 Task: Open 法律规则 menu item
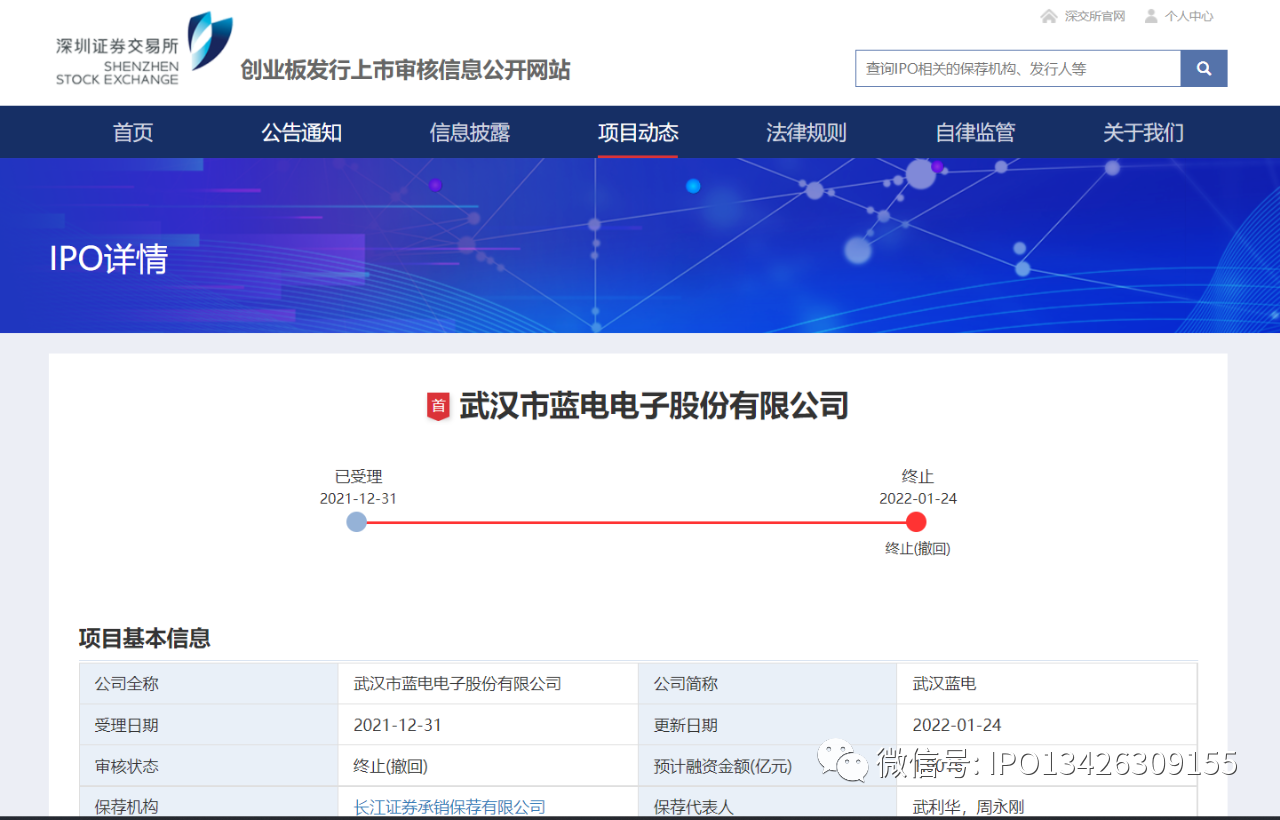pyautogui.click(x=806, y=132)
